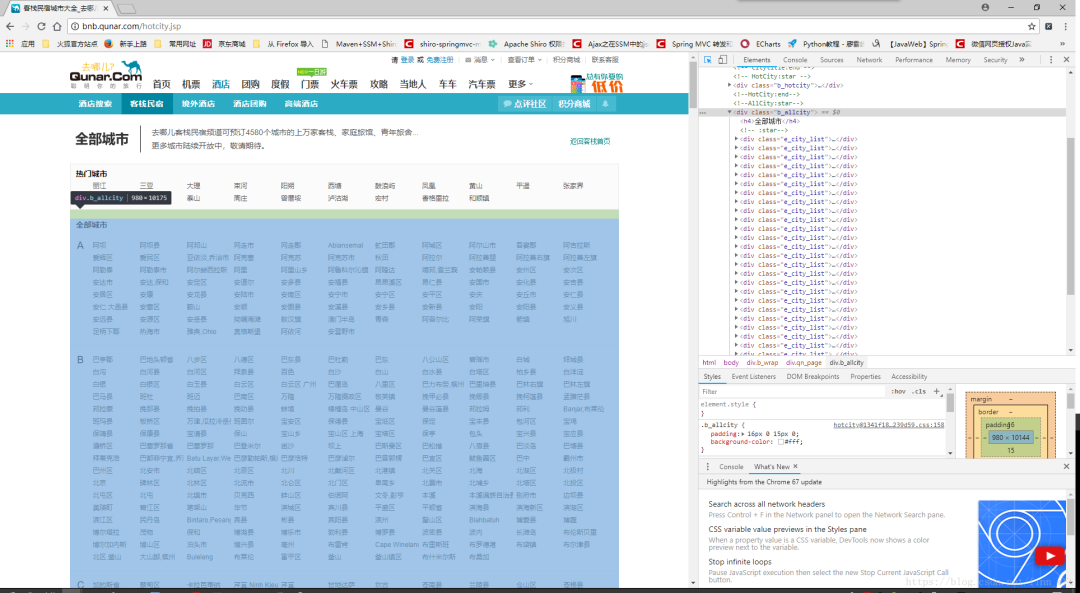The image size is (1080, 593).
Task: Add new style rule with plus icon
Action: (937, 391)
